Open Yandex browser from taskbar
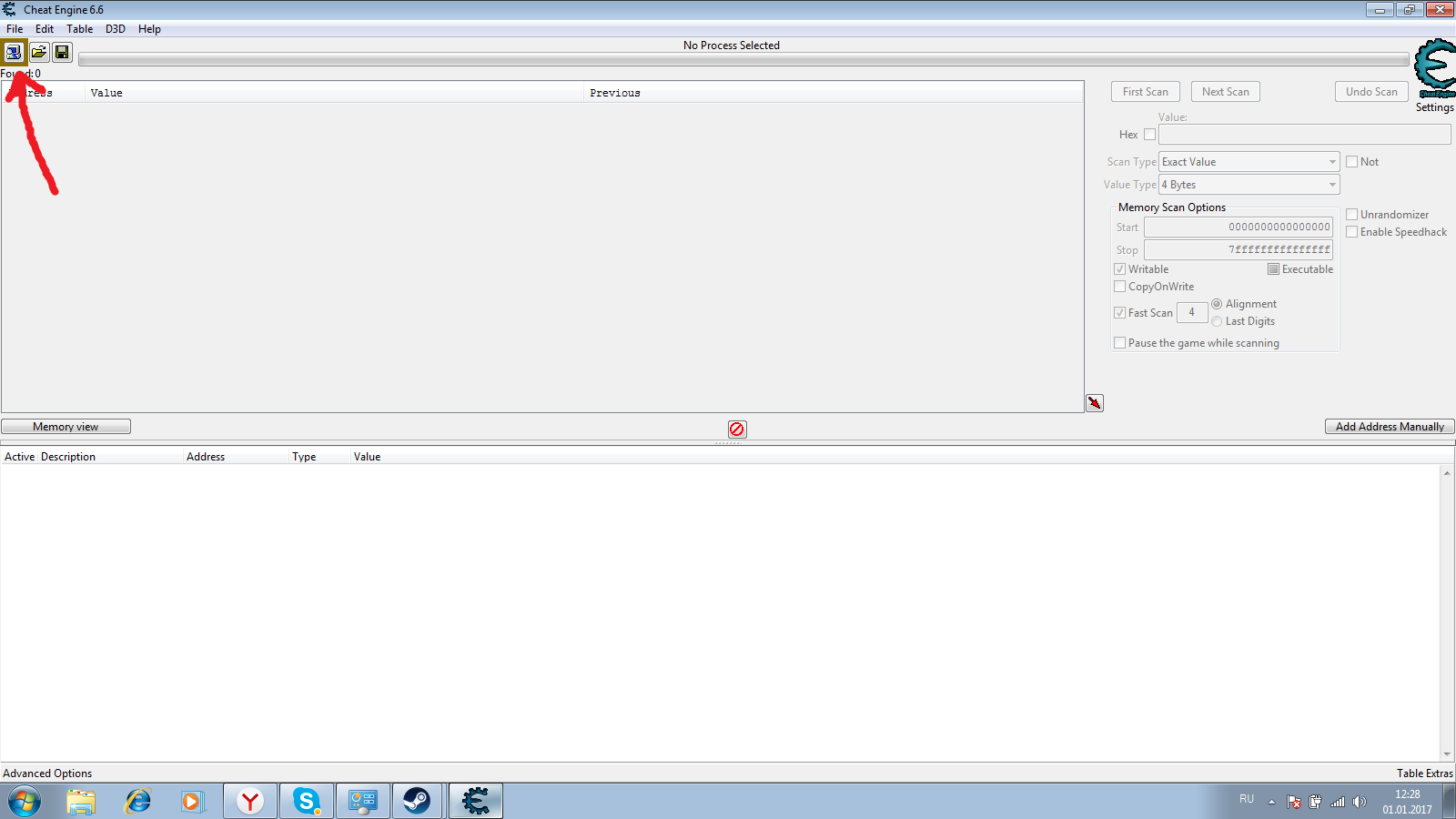 click(250, 802)
